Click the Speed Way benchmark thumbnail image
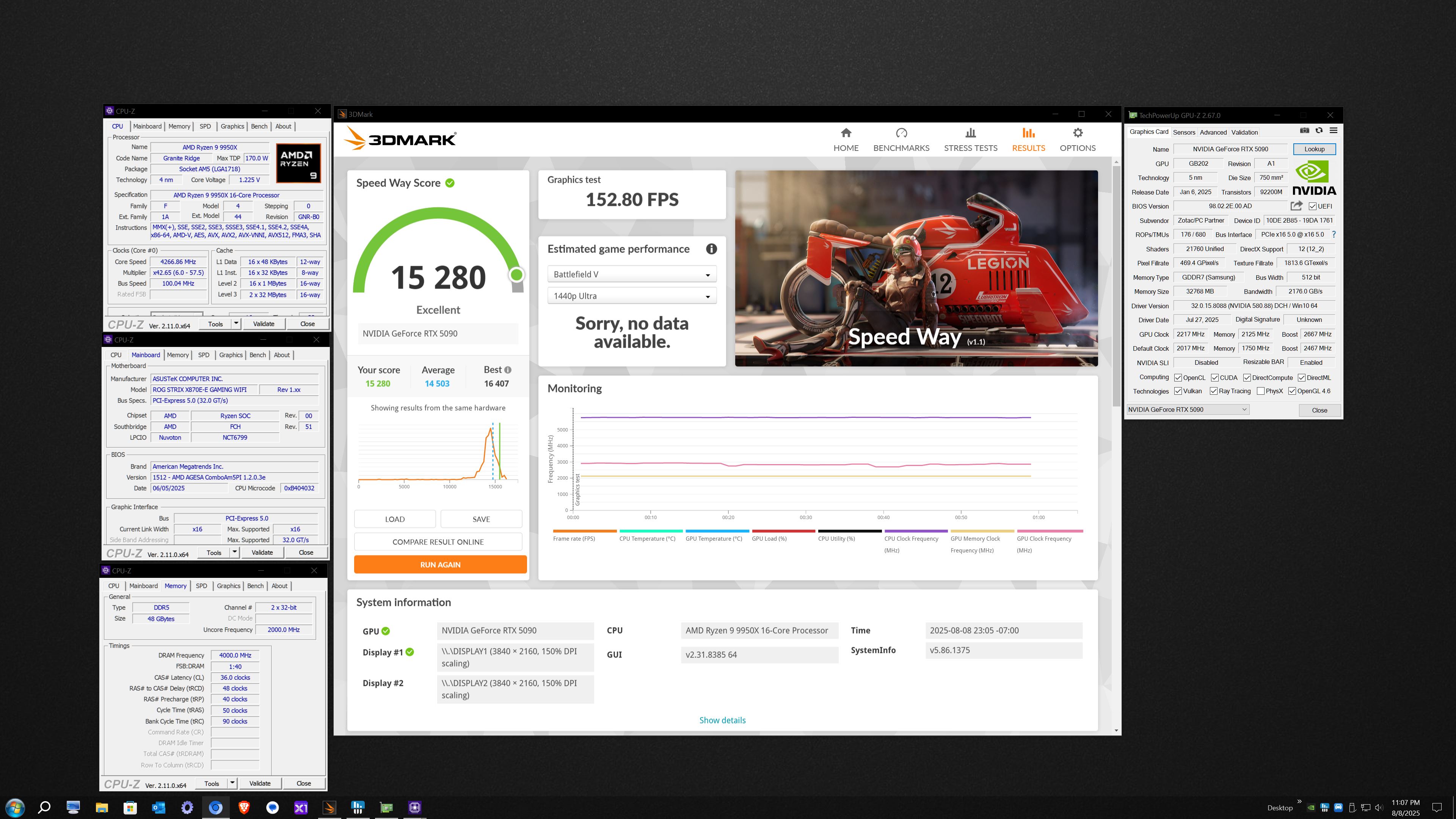Viewport: 1456px width, 819px height. [916, 268]
